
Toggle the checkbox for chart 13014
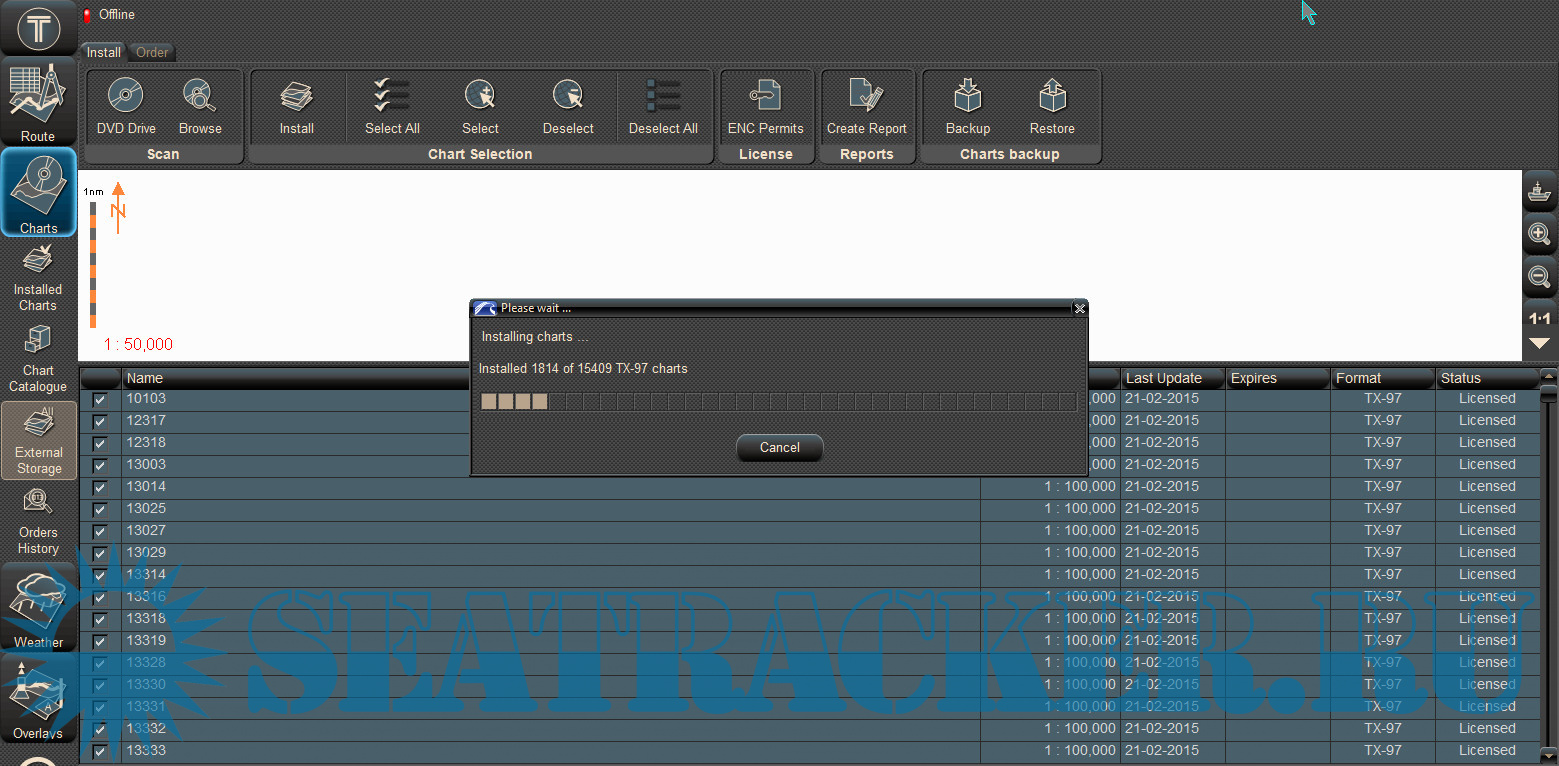(x=100, y=488)
